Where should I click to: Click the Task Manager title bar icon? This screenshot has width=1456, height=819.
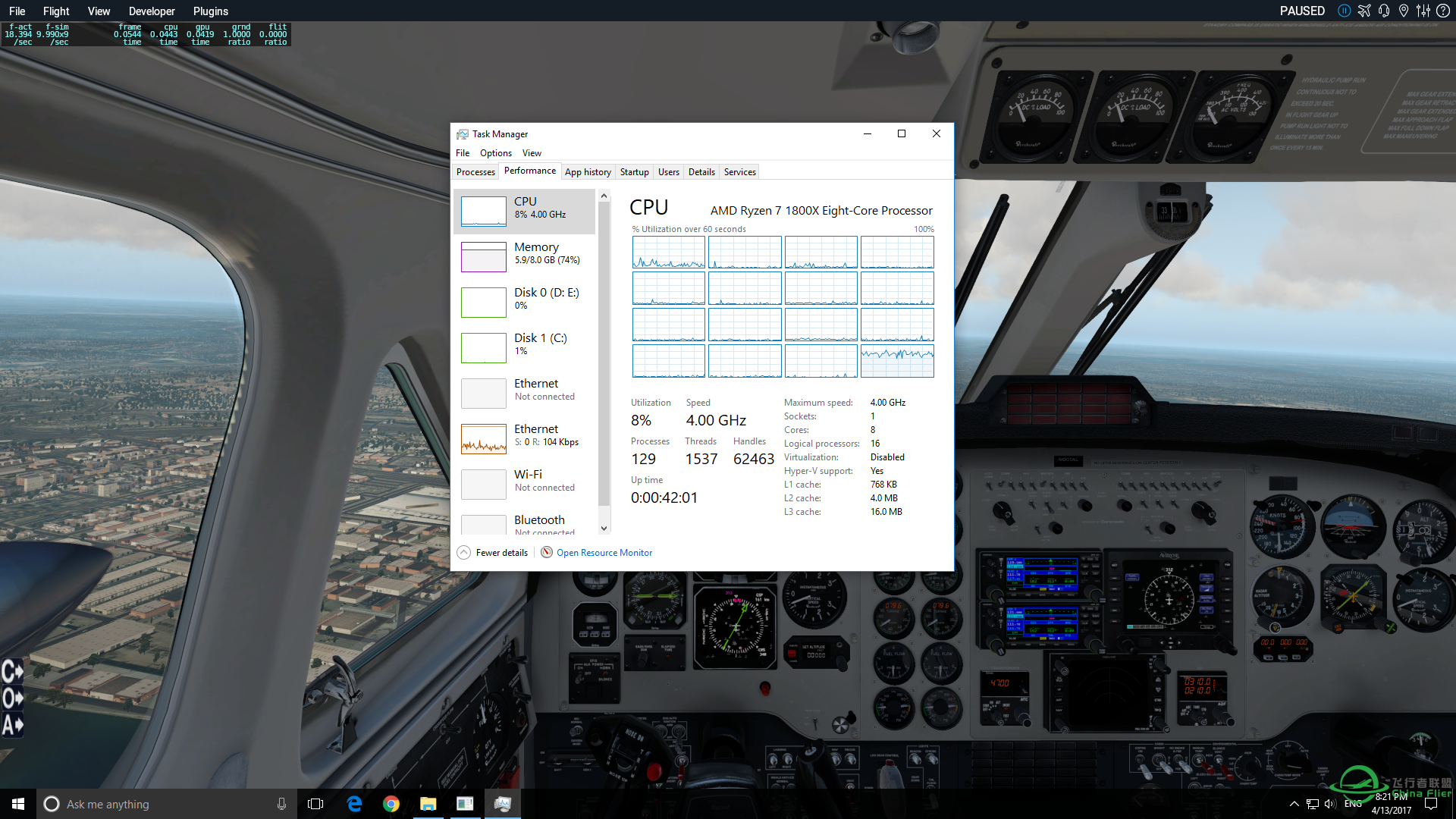[x=463, y=134]
